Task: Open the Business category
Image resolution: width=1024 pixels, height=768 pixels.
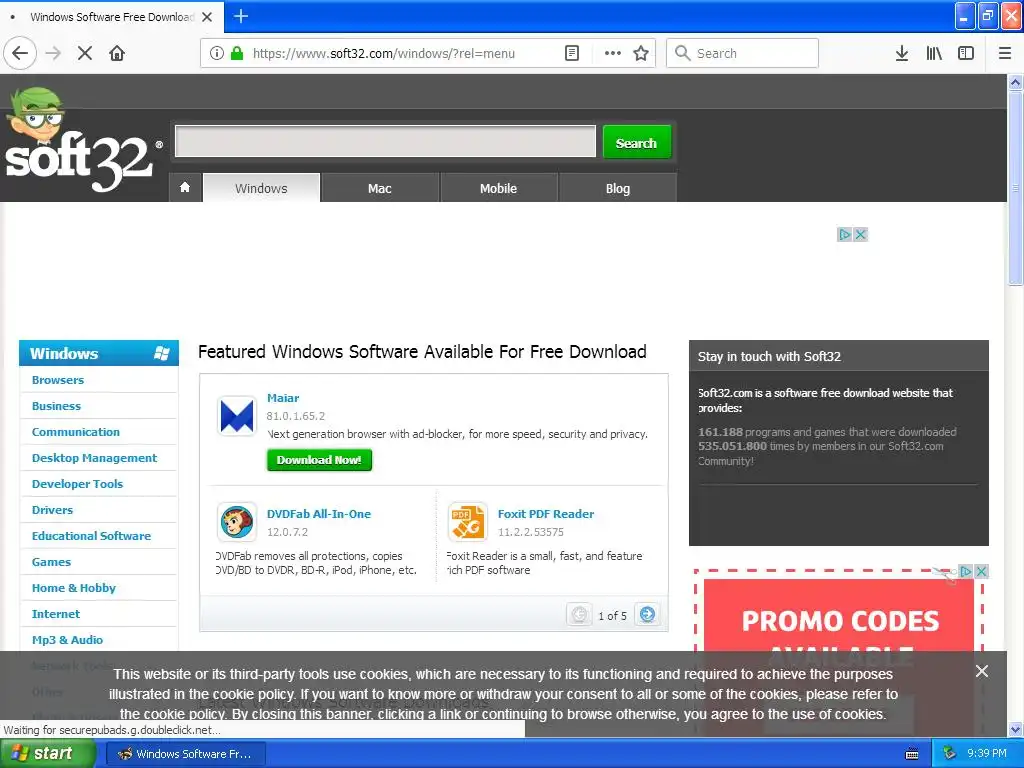Action: pos(56,406)
